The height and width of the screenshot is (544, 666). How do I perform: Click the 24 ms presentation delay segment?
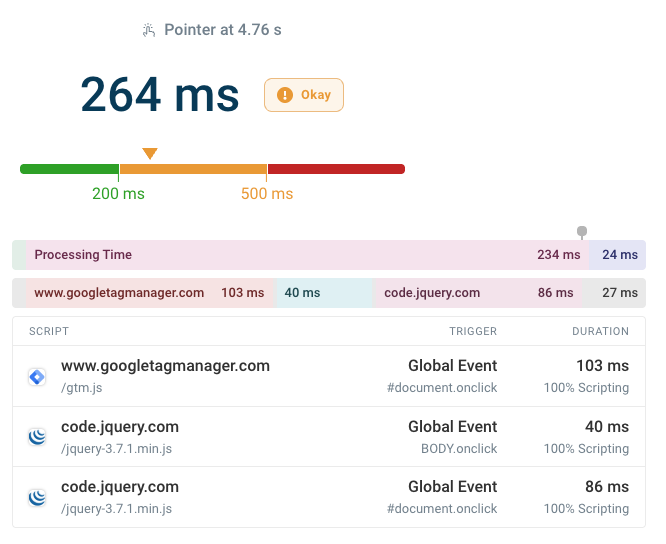pos(617,255)
